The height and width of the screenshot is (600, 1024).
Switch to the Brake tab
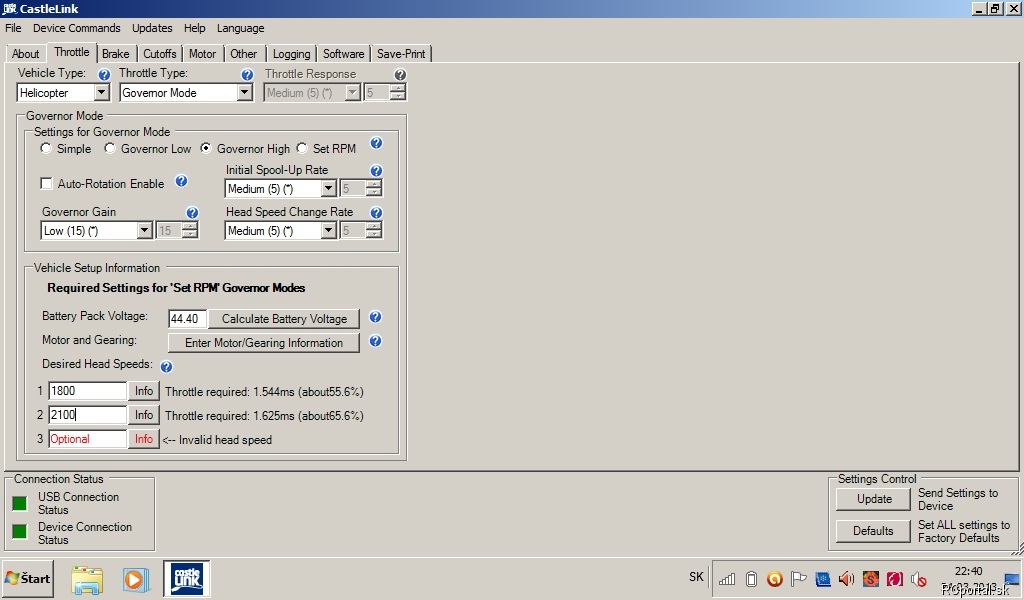(116, 54)
